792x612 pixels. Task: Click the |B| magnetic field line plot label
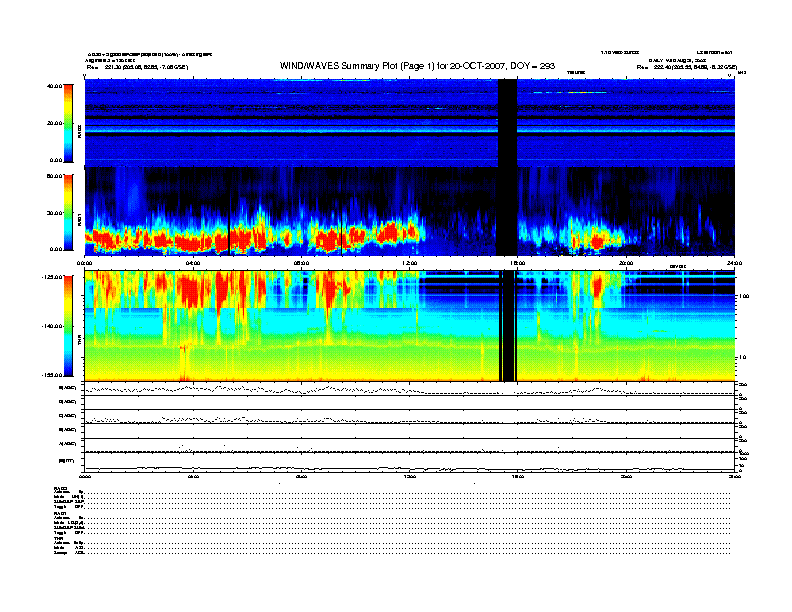coord(67,461)
